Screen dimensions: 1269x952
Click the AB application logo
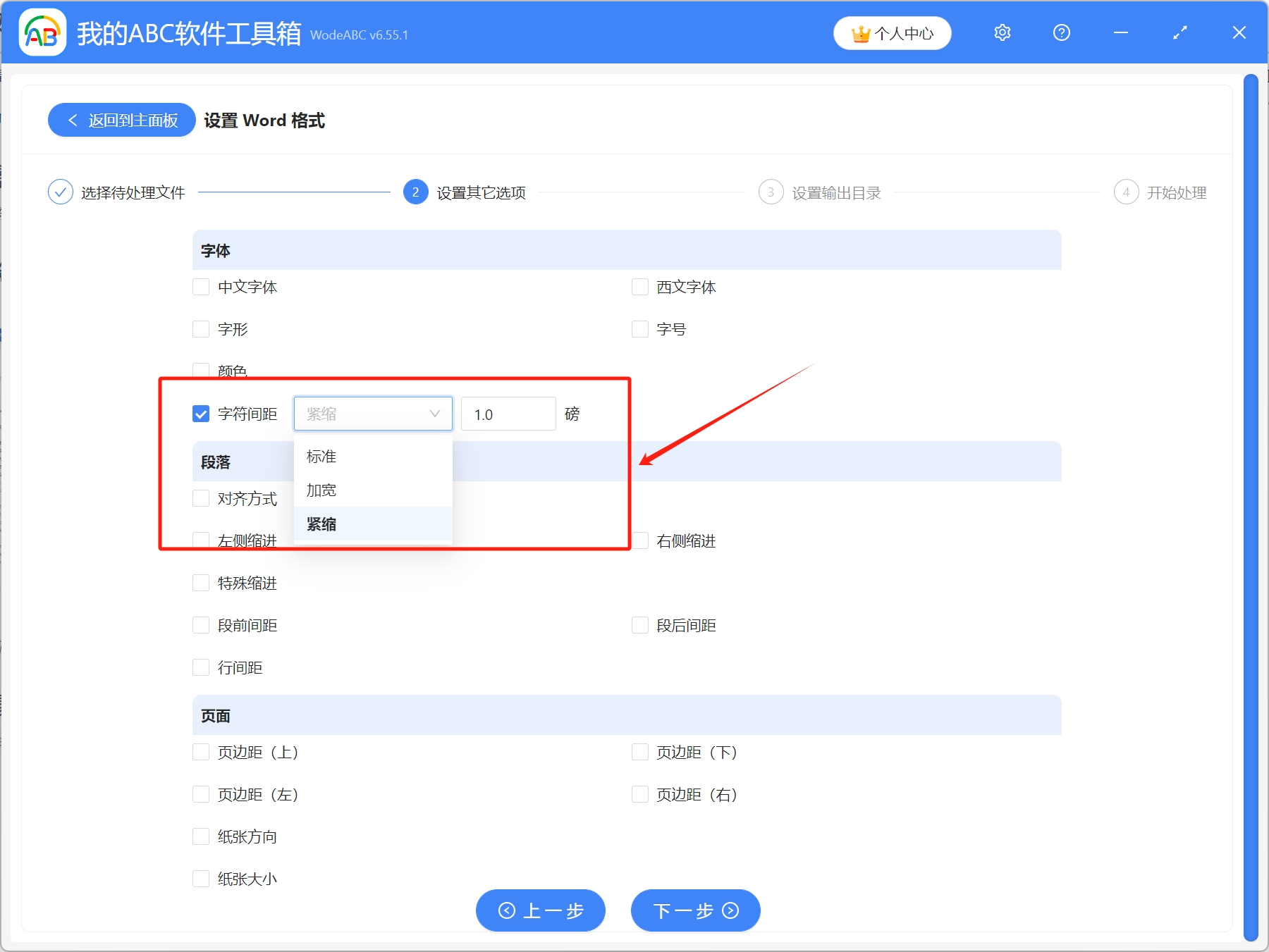pyautogui.click(x=42, y=31)
